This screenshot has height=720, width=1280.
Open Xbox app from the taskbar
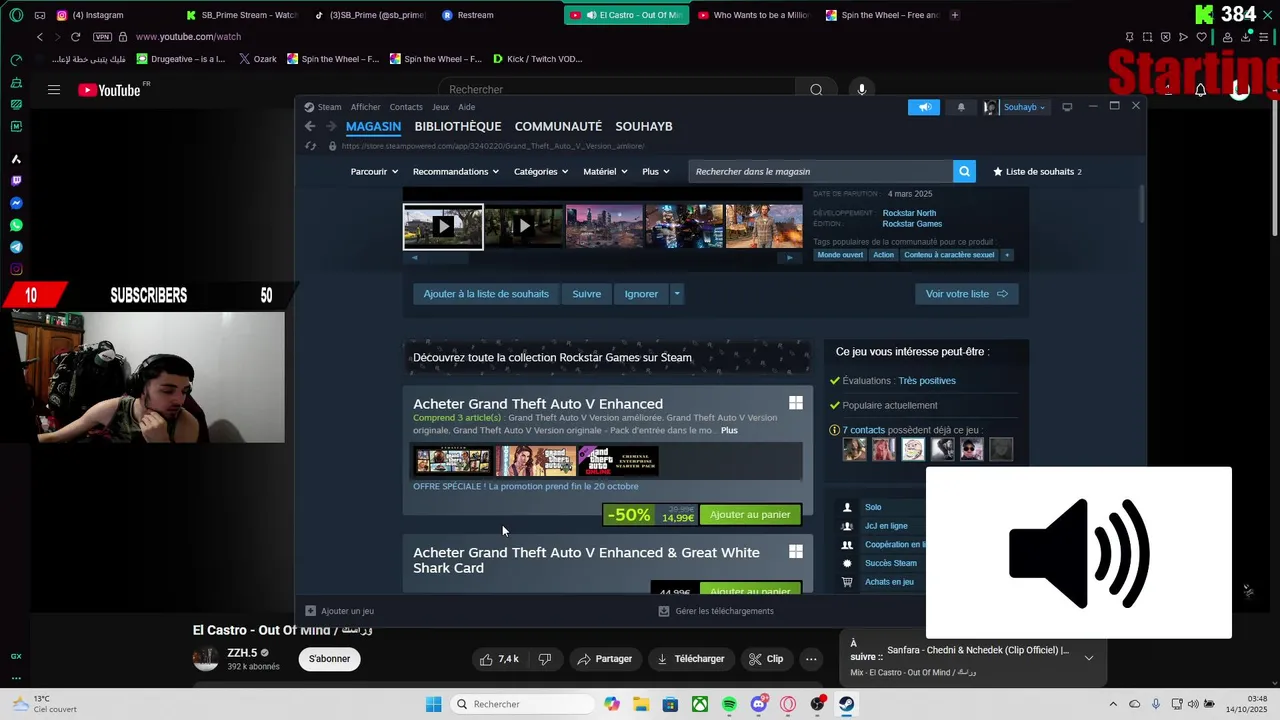tap(700, 704)
